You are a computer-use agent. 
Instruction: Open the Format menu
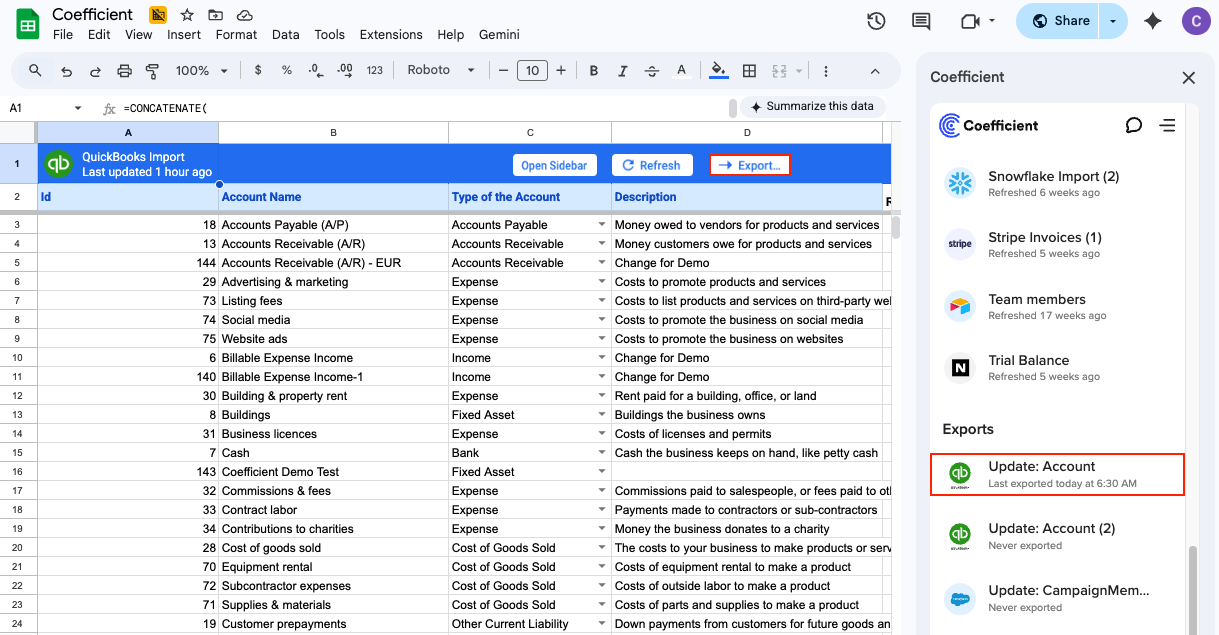point(236,34)
